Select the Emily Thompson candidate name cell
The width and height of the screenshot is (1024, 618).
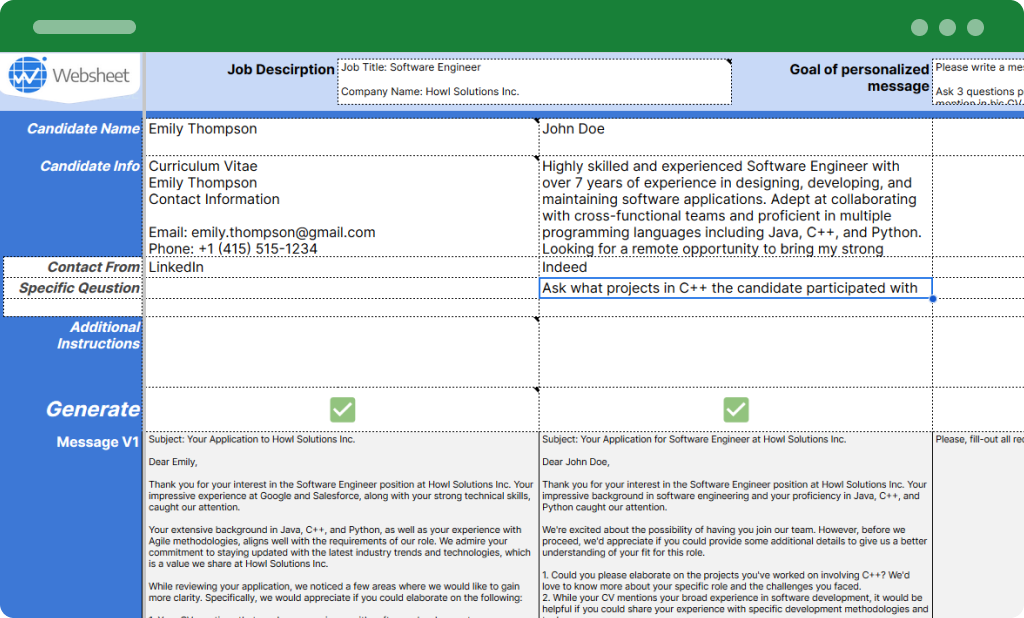(342, 137)
